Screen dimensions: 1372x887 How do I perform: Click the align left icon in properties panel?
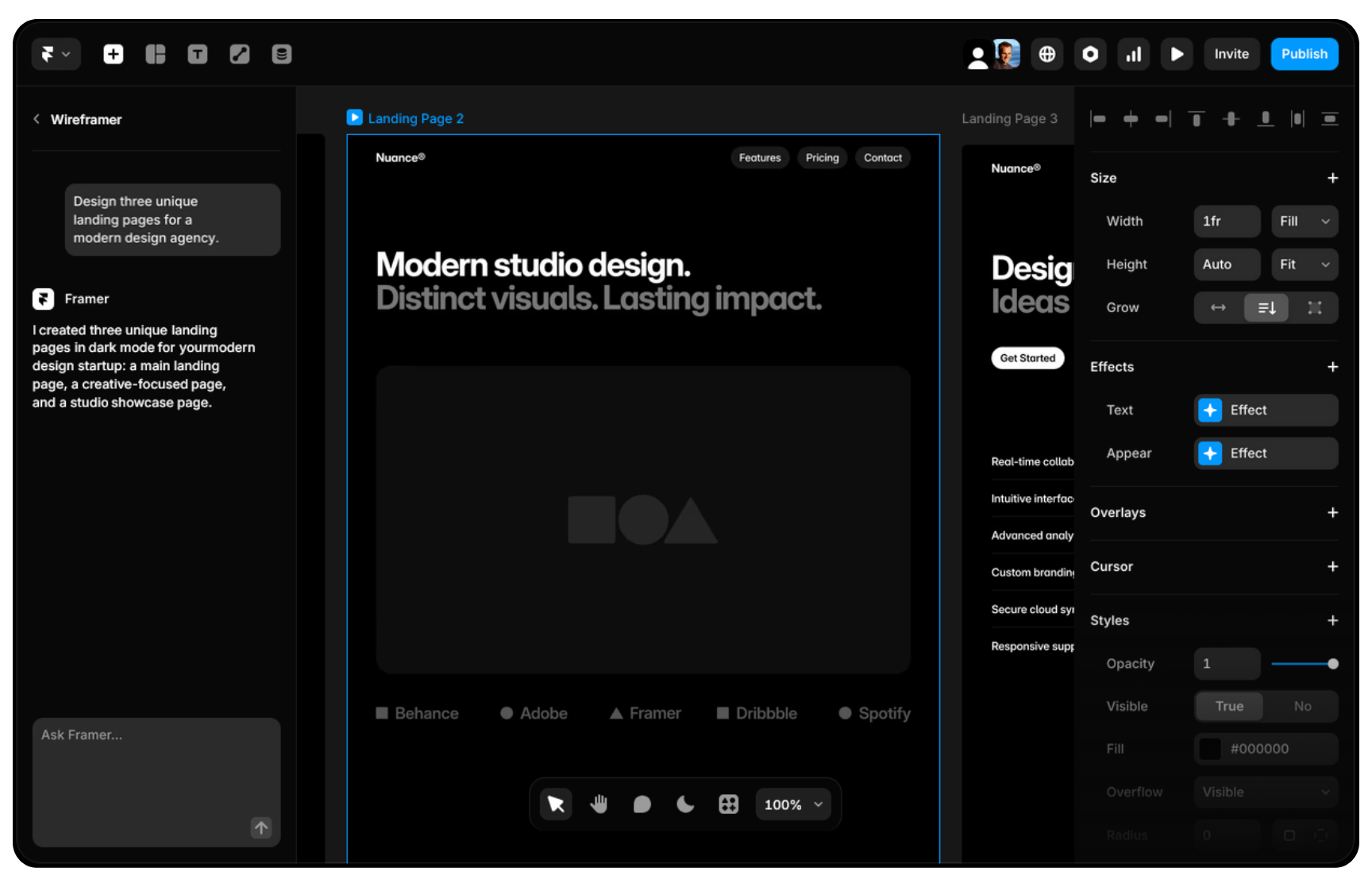coord(1098,118)
